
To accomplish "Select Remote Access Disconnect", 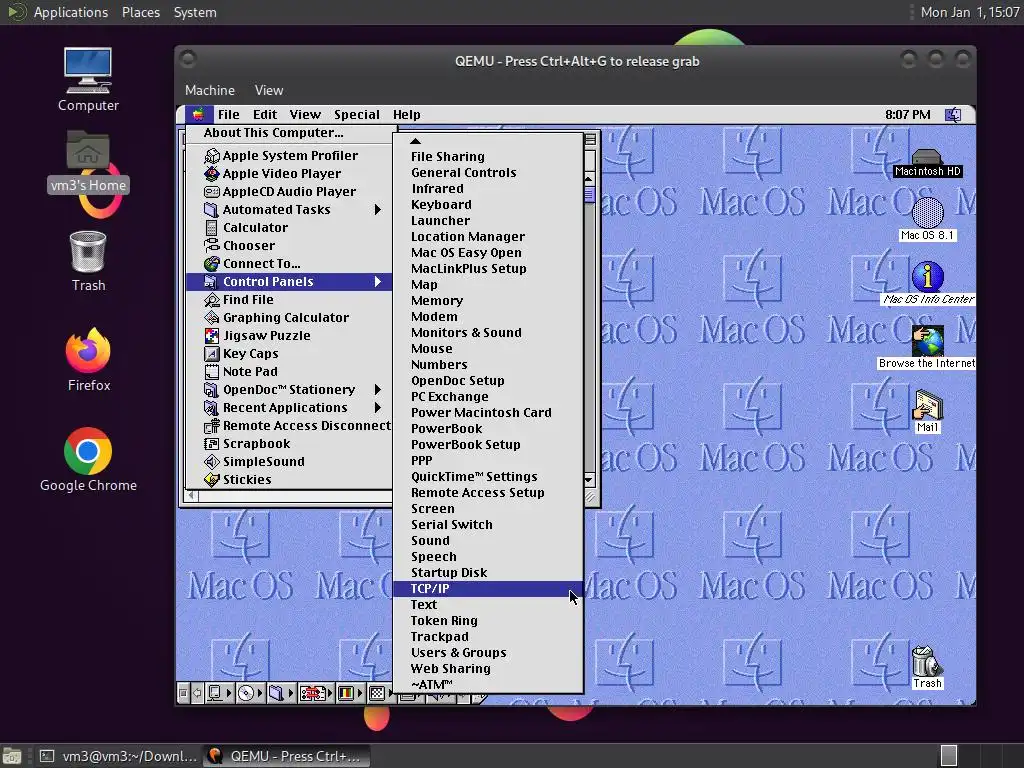I will 298,425.
